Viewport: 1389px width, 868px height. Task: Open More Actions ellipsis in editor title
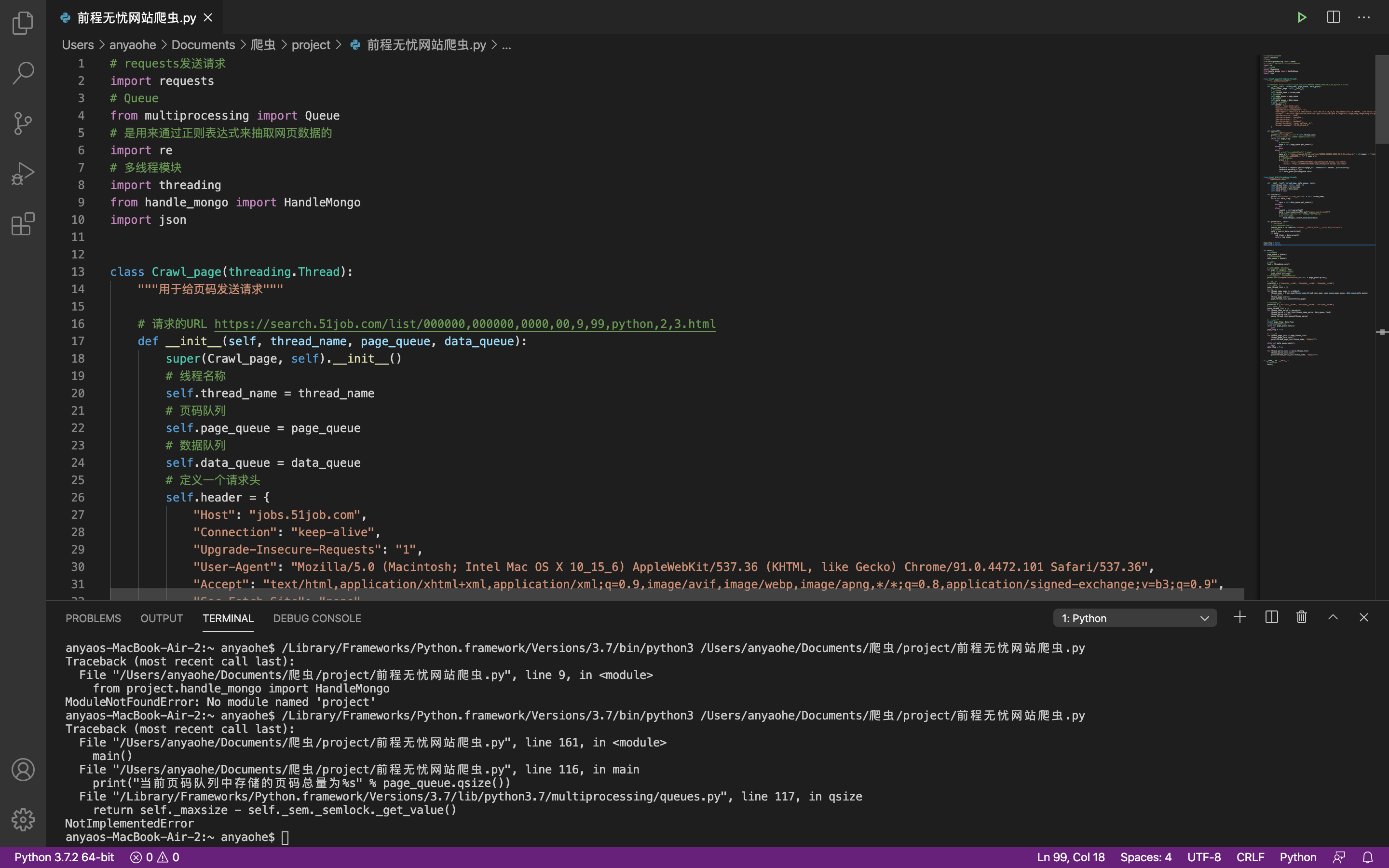(1364, 17)
